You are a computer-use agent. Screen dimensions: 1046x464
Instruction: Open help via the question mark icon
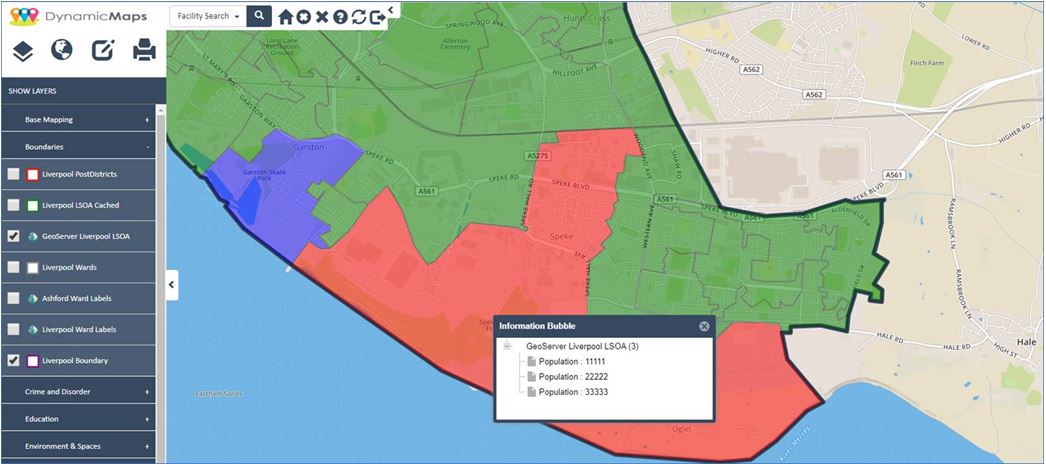coord(340,17)
